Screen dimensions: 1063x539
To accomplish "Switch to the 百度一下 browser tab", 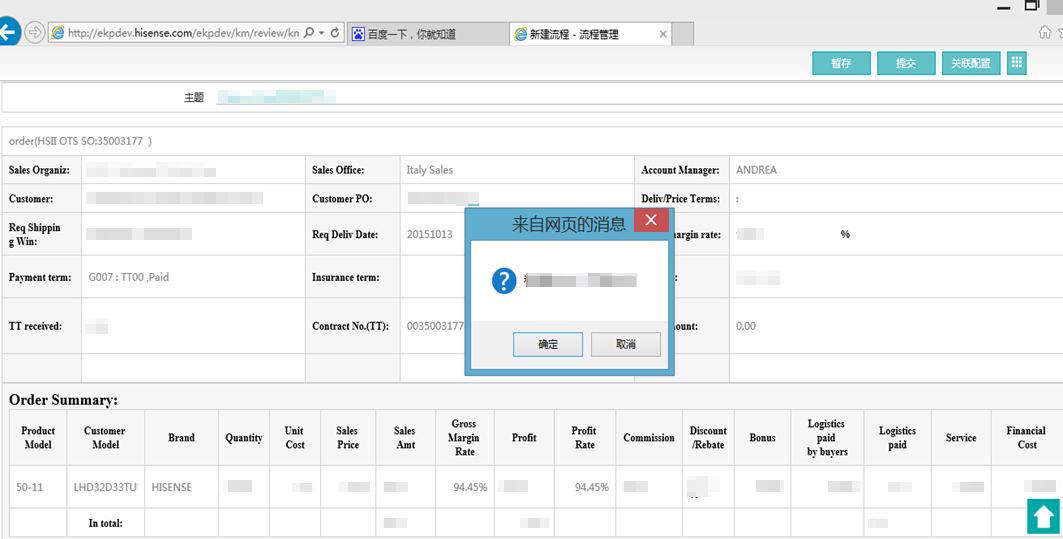I will (x=425, y=34).
